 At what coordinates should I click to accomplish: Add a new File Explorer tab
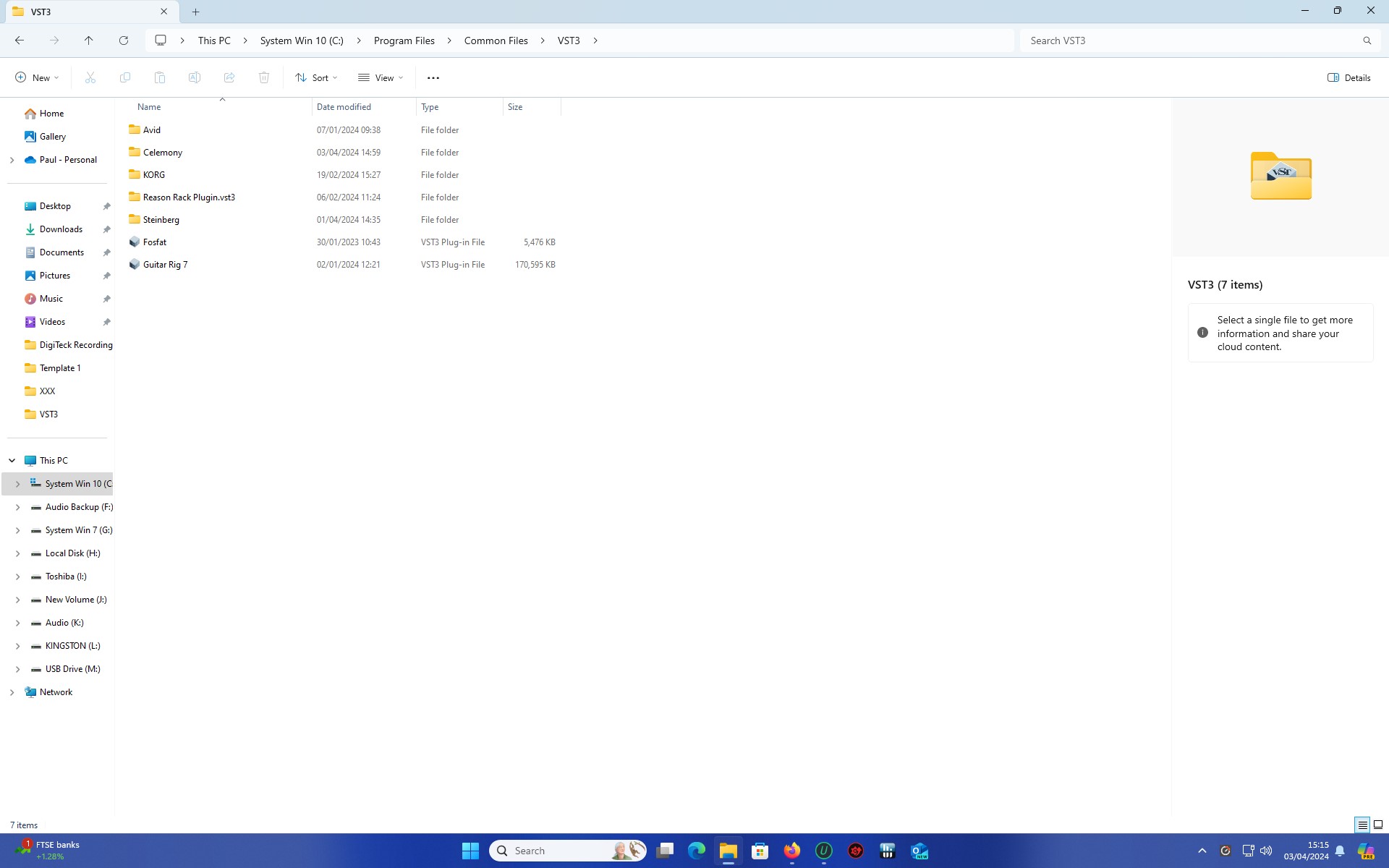click(195, 12)
